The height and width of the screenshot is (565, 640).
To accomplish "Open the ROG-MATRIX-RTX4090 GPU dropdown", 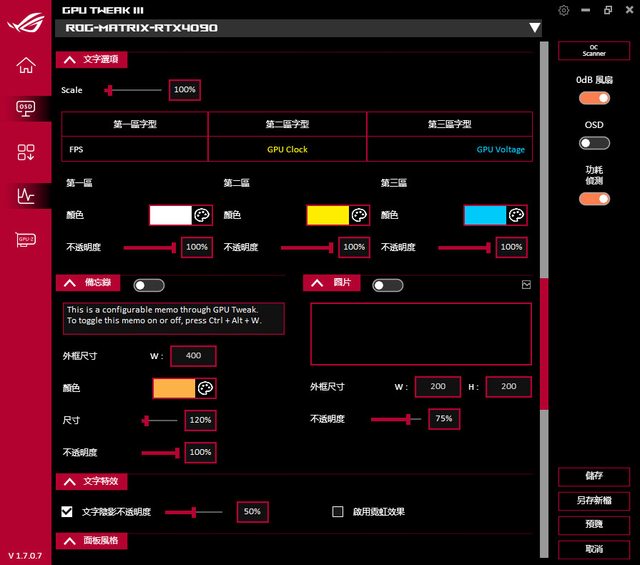I will 534,28.
